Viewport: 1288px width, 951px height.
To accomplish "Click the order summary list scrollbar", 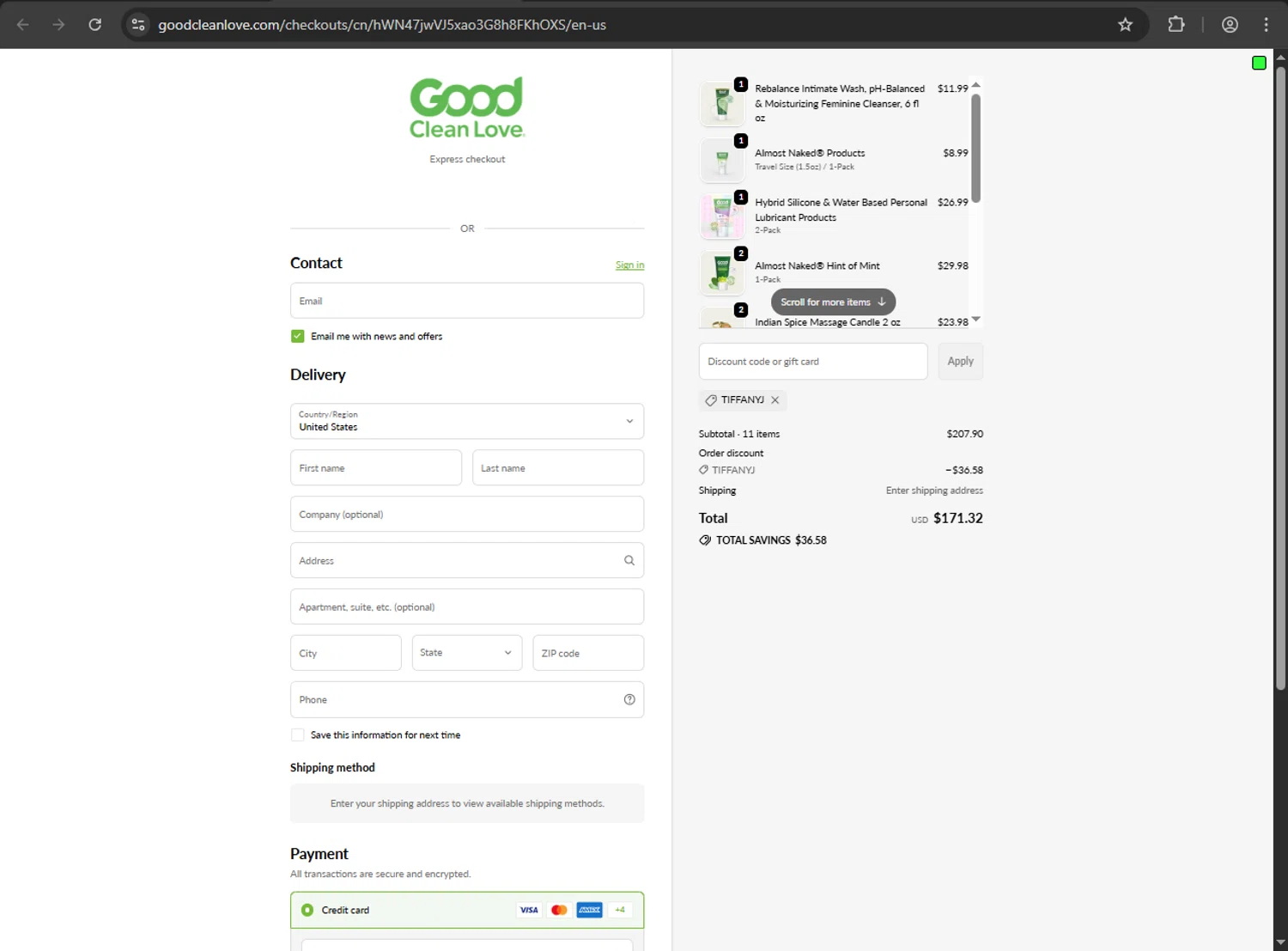I will pos(975,149).
